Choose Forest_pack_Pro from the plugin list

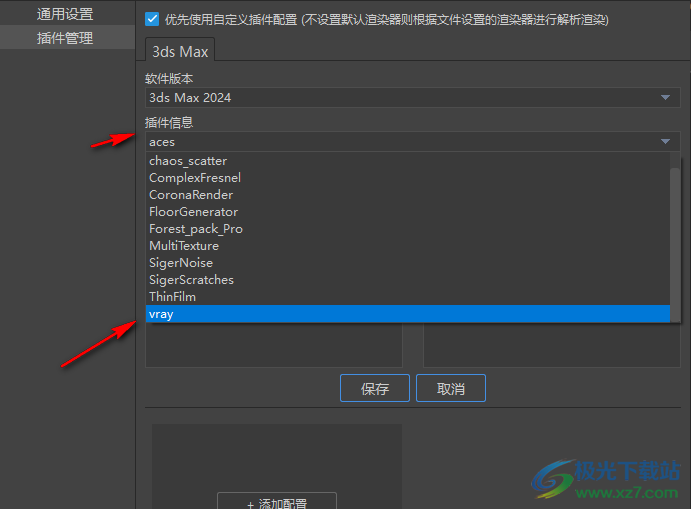(408, 229)
